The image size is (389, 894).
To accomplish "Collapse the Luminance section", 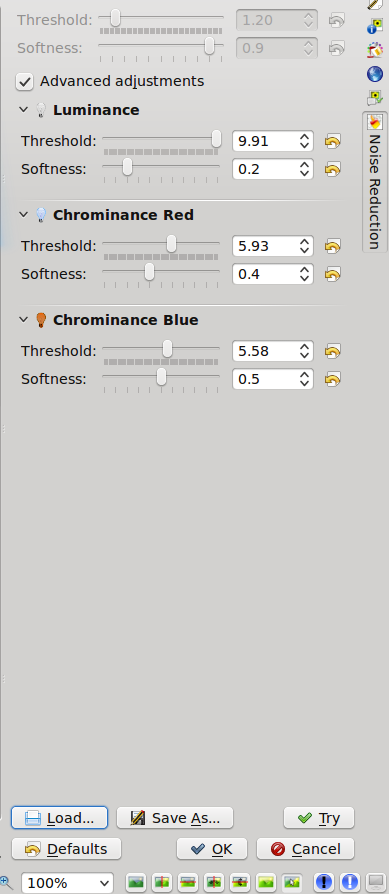I will coord(23,109).
